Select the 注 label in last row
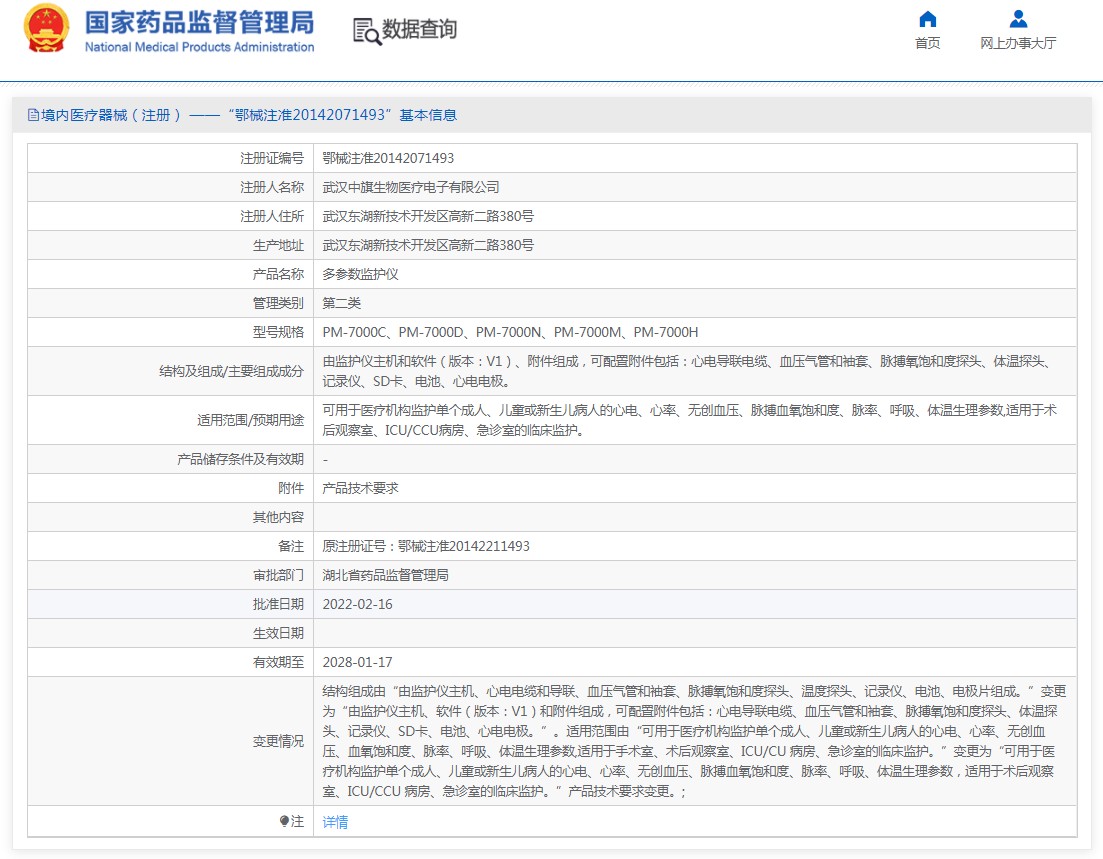 (x=298, y=821)
